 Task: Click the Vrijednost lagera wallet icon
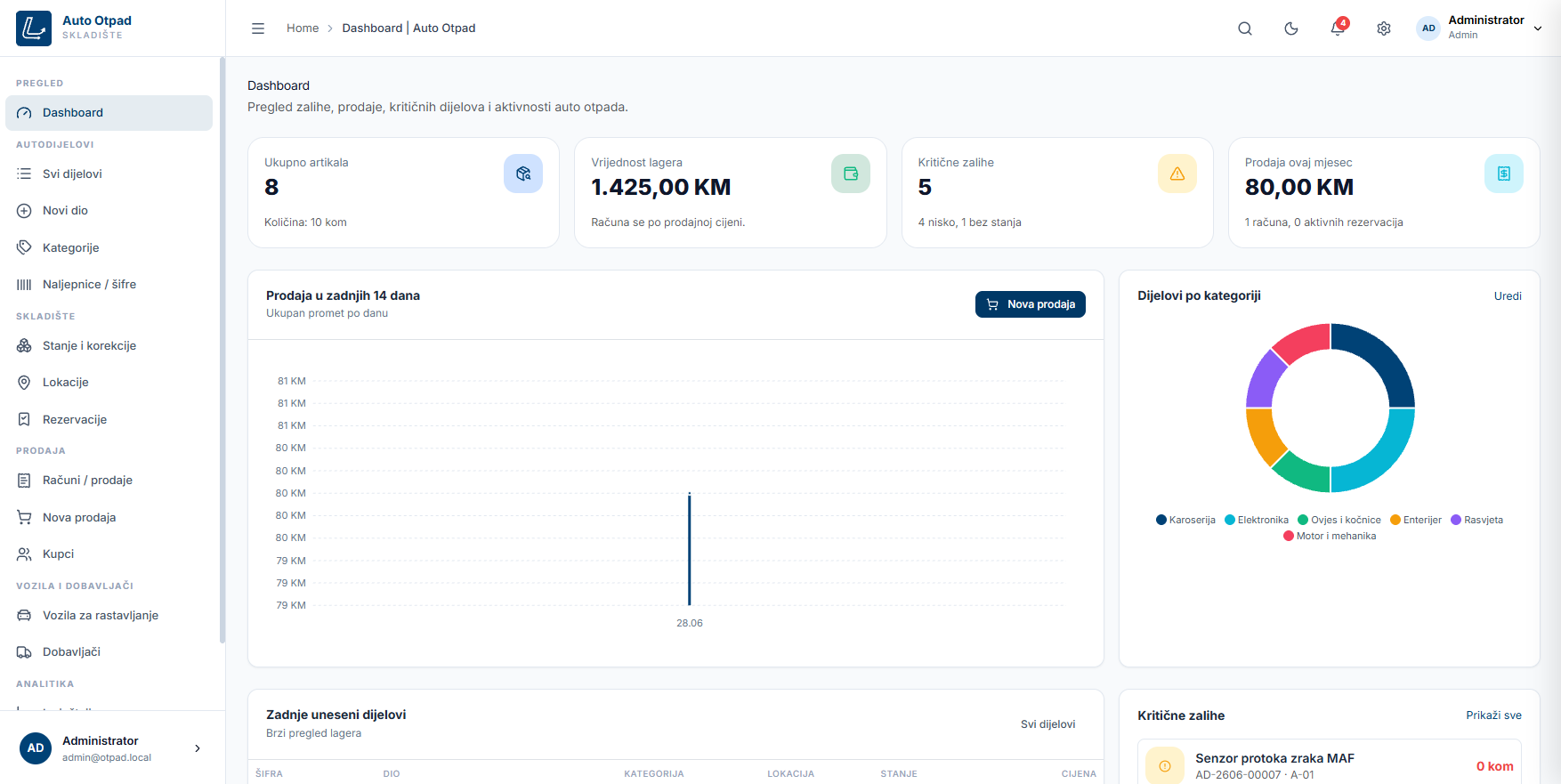[851, 174]
